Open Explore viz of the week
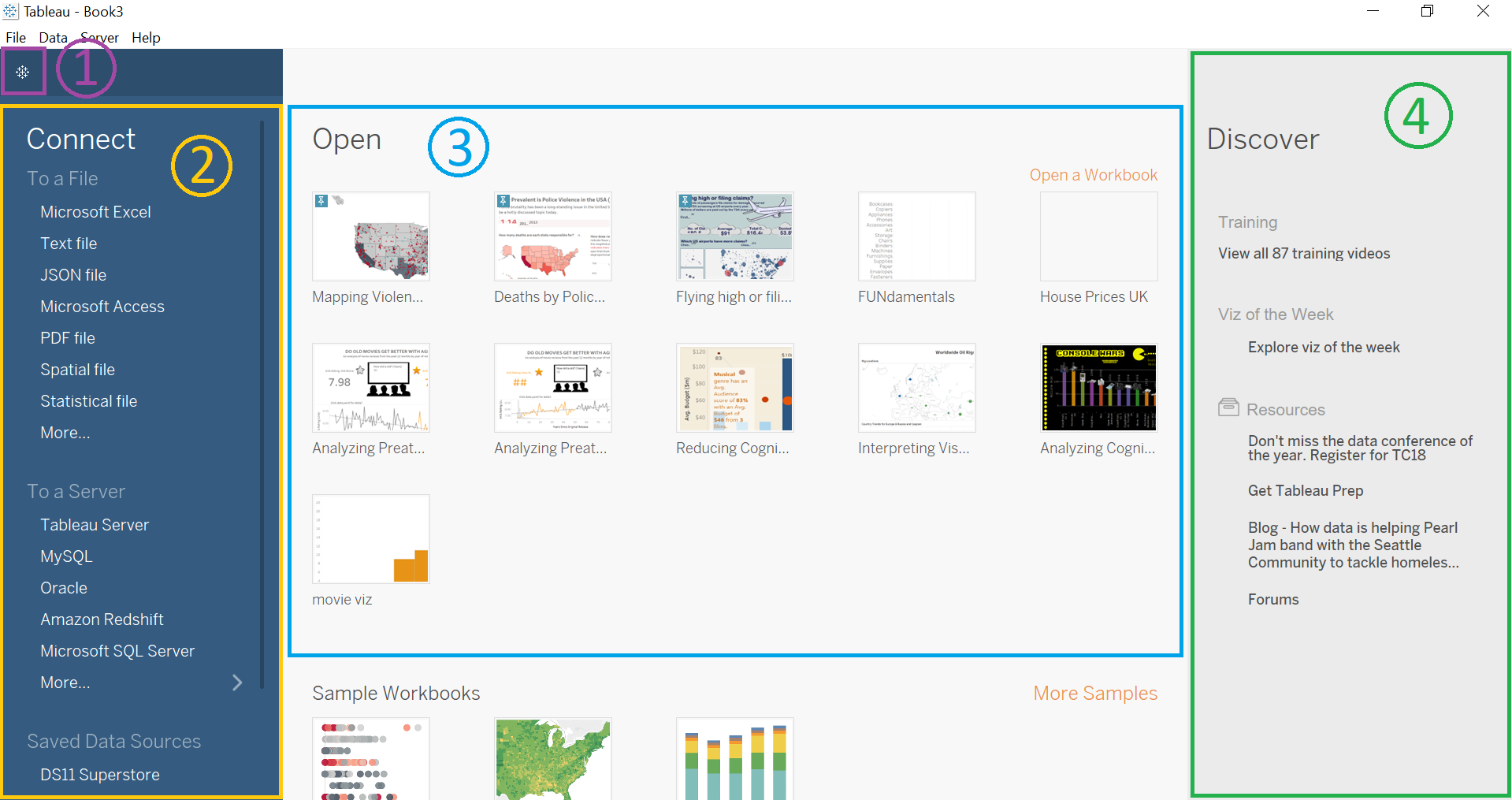1512x800 pixels. pos(1324,348)
